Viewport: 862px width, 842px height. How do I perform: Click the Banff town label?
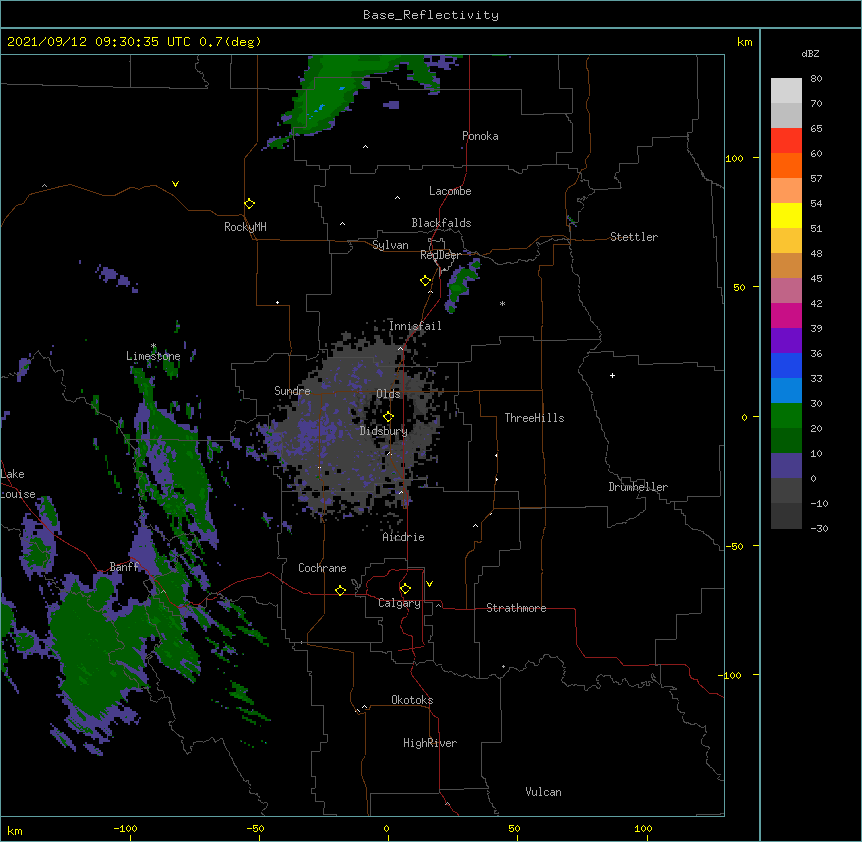pos(124,567)
